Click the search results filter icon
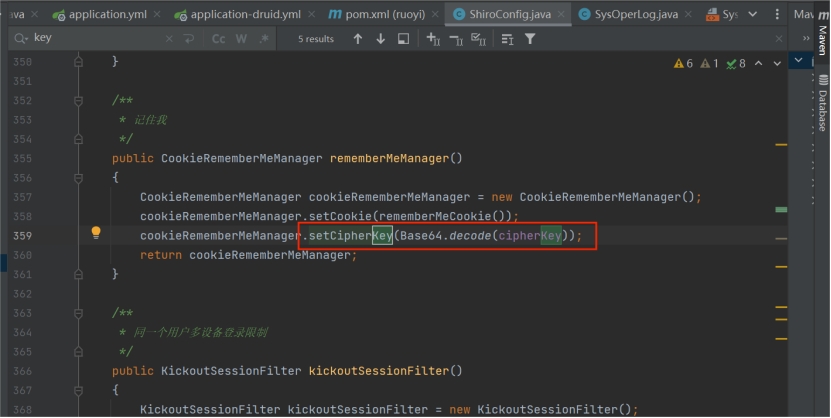 [530, 39]
